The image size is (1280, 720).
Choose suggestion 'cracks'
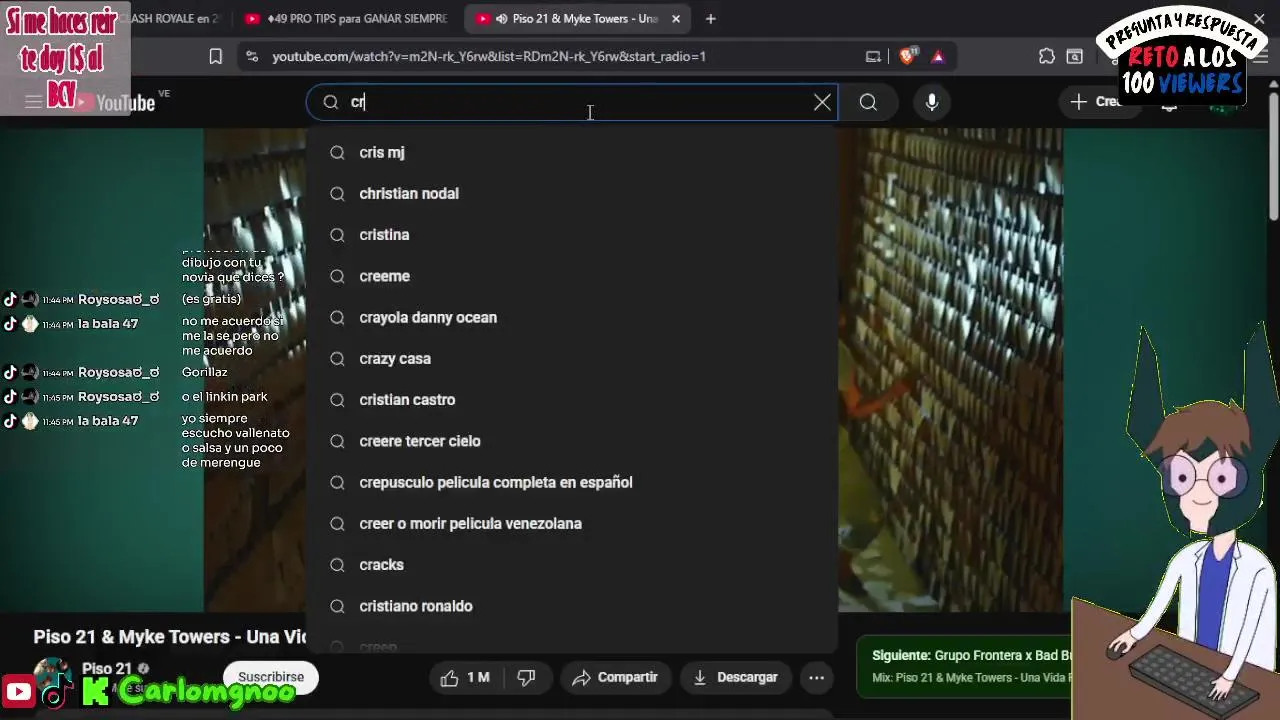coord(572,565)
